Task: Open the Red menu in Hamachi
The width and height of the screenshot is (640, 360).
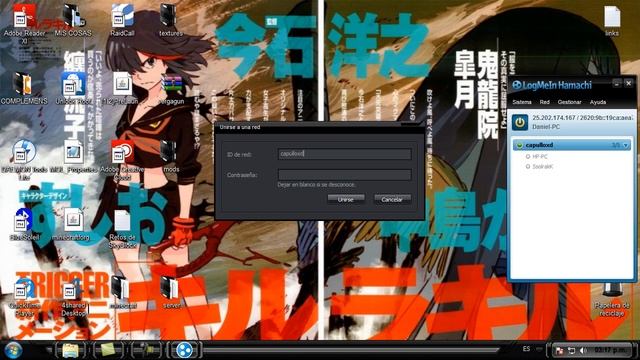Action: (544, 102)
